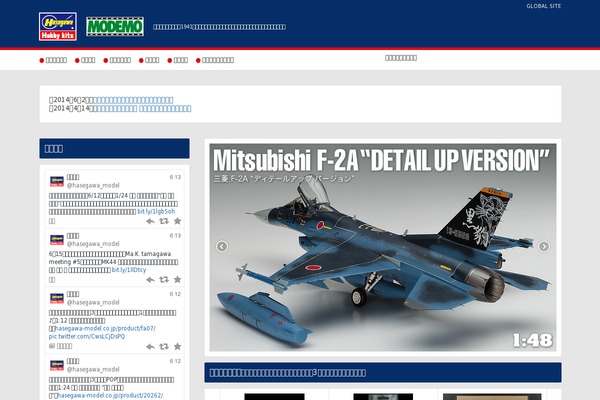Screen dimensions: 600x400
Task: Retweet the tweet containing bit.ly/1lgbSoh
Action: pyautogui.click(x=164, y=221)
